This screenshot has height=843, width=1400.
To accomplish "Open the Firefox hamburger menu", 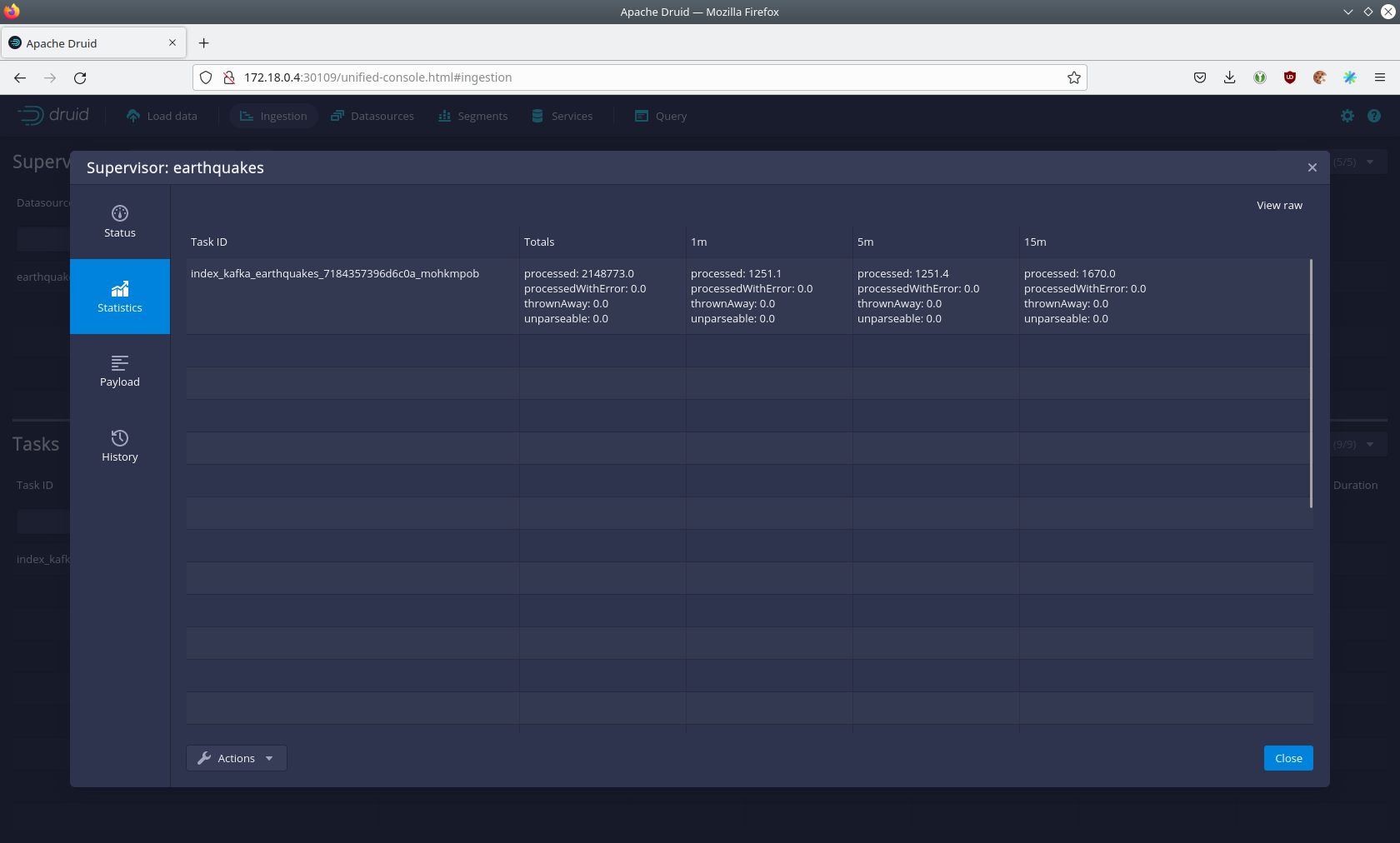I will coord(1379,77).
